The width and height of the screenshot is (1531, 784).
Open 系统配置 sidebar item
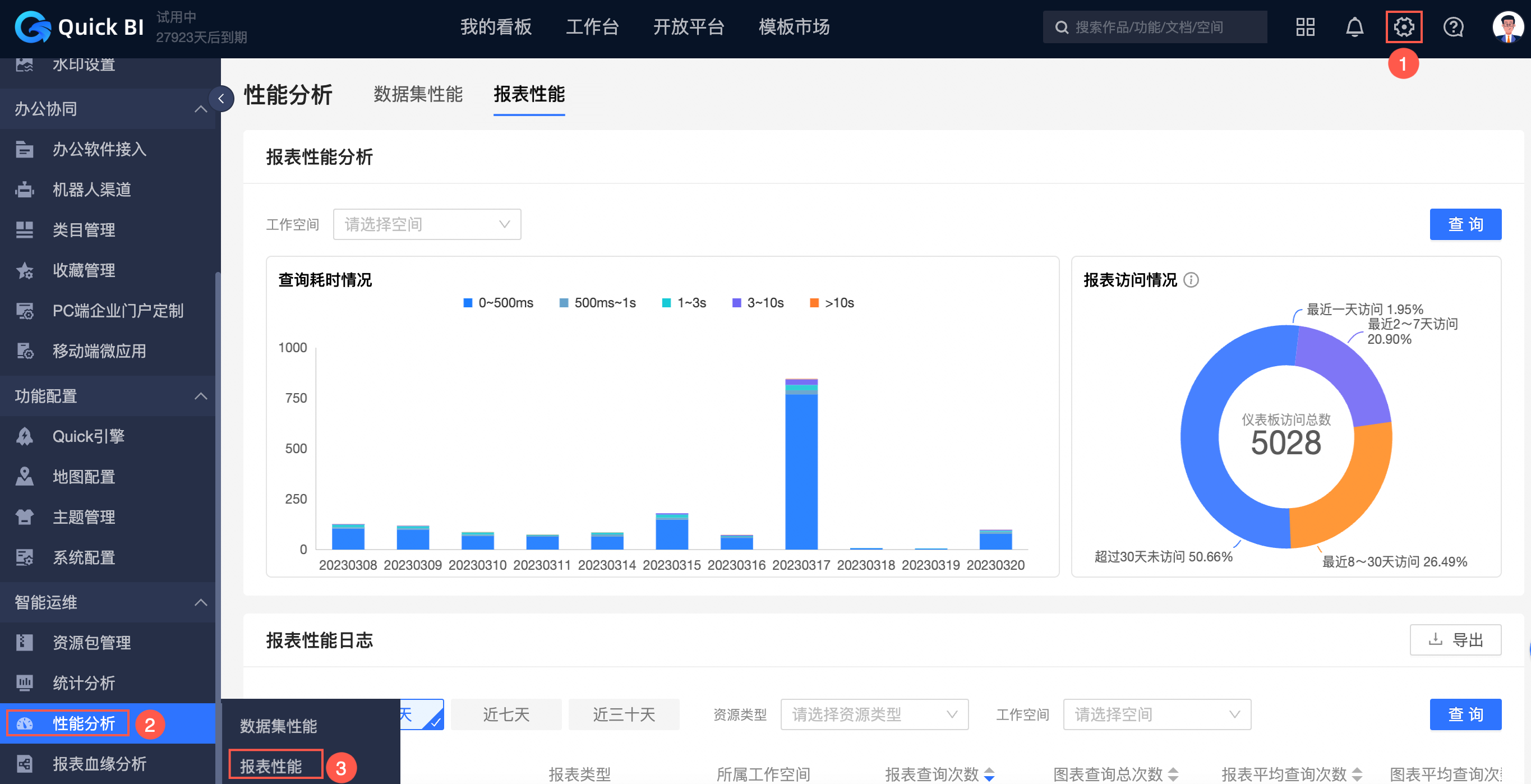point(108,557)
